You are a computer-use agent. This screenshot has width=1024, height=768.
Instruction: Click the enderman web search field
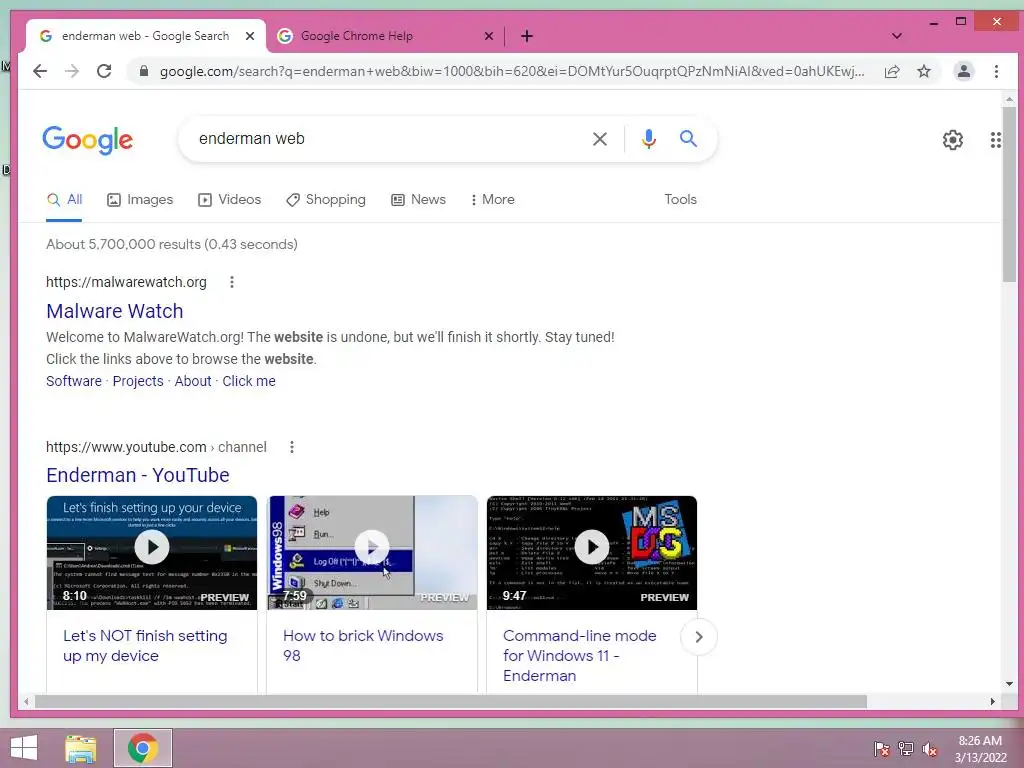click(385, 138)
